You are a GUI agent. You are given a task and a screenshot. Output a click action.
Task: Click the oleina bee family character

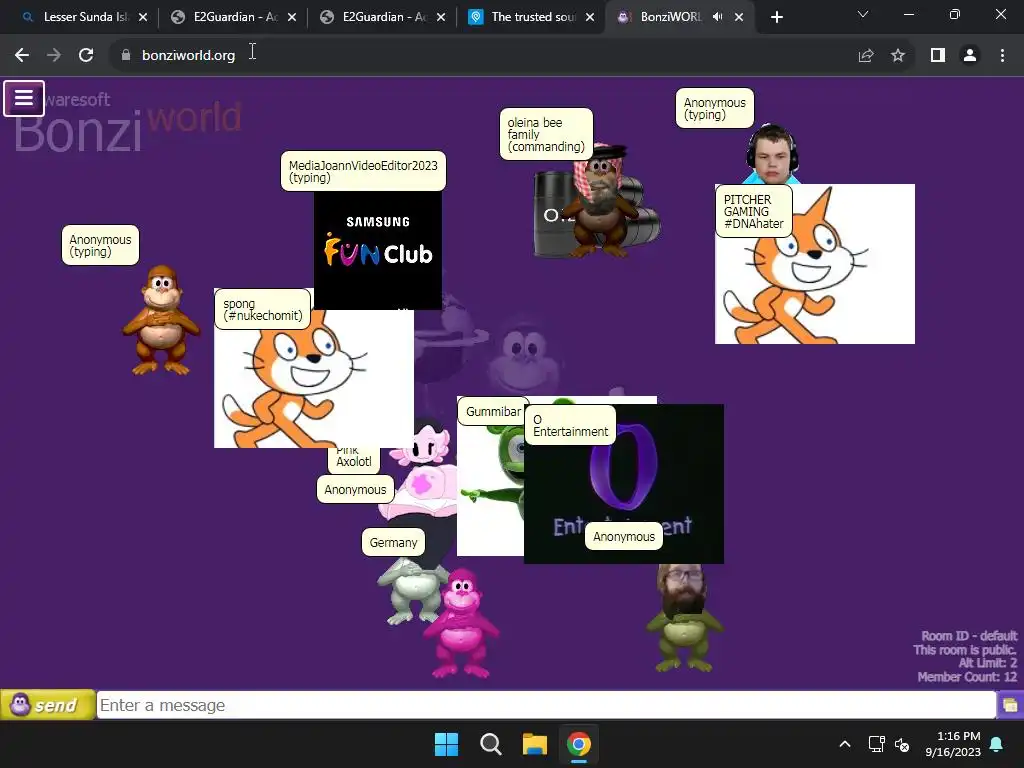pos(598,202)
